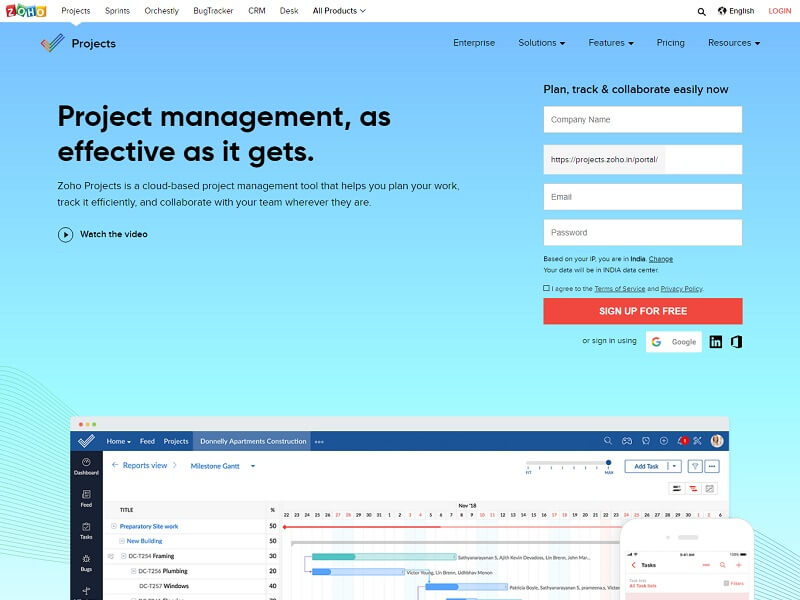Click the Change country link

coord(661,259)
